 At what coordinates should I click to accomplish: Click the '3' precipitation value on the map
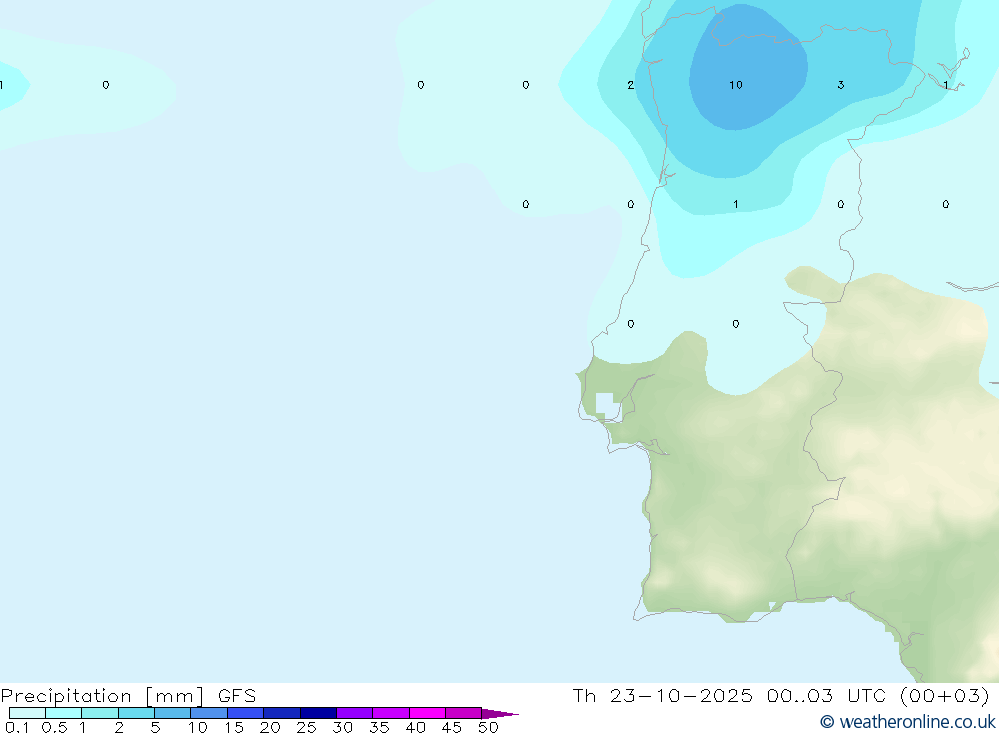click(841, 85)
